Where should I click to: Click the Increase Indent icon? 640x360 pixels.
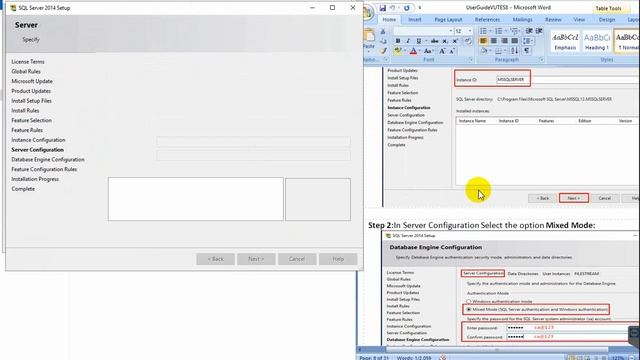tap(539, 31)
